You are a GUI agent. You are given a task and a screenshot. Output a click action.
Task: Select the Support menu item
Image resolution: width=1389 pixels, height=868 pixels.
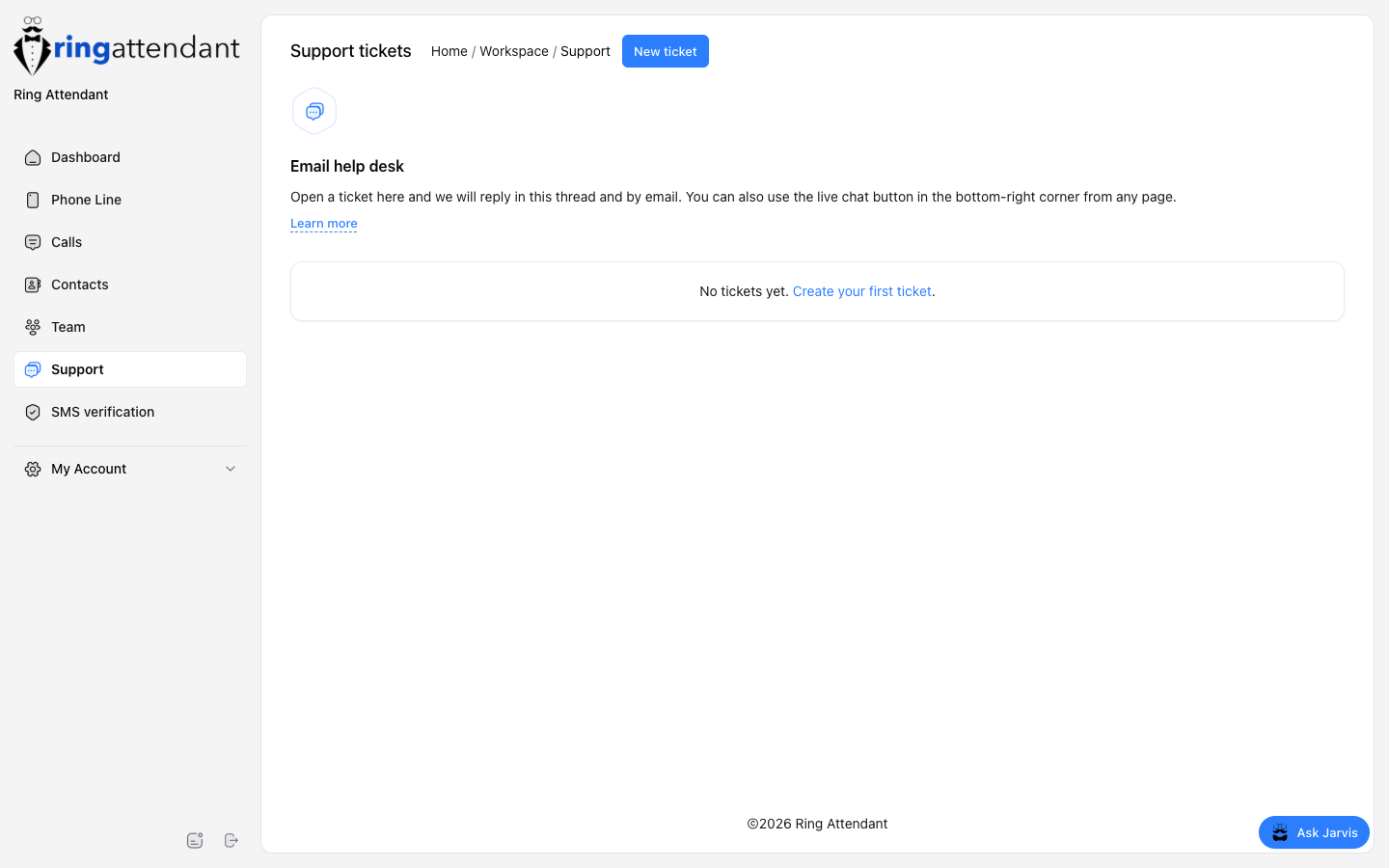click(130, 369)
